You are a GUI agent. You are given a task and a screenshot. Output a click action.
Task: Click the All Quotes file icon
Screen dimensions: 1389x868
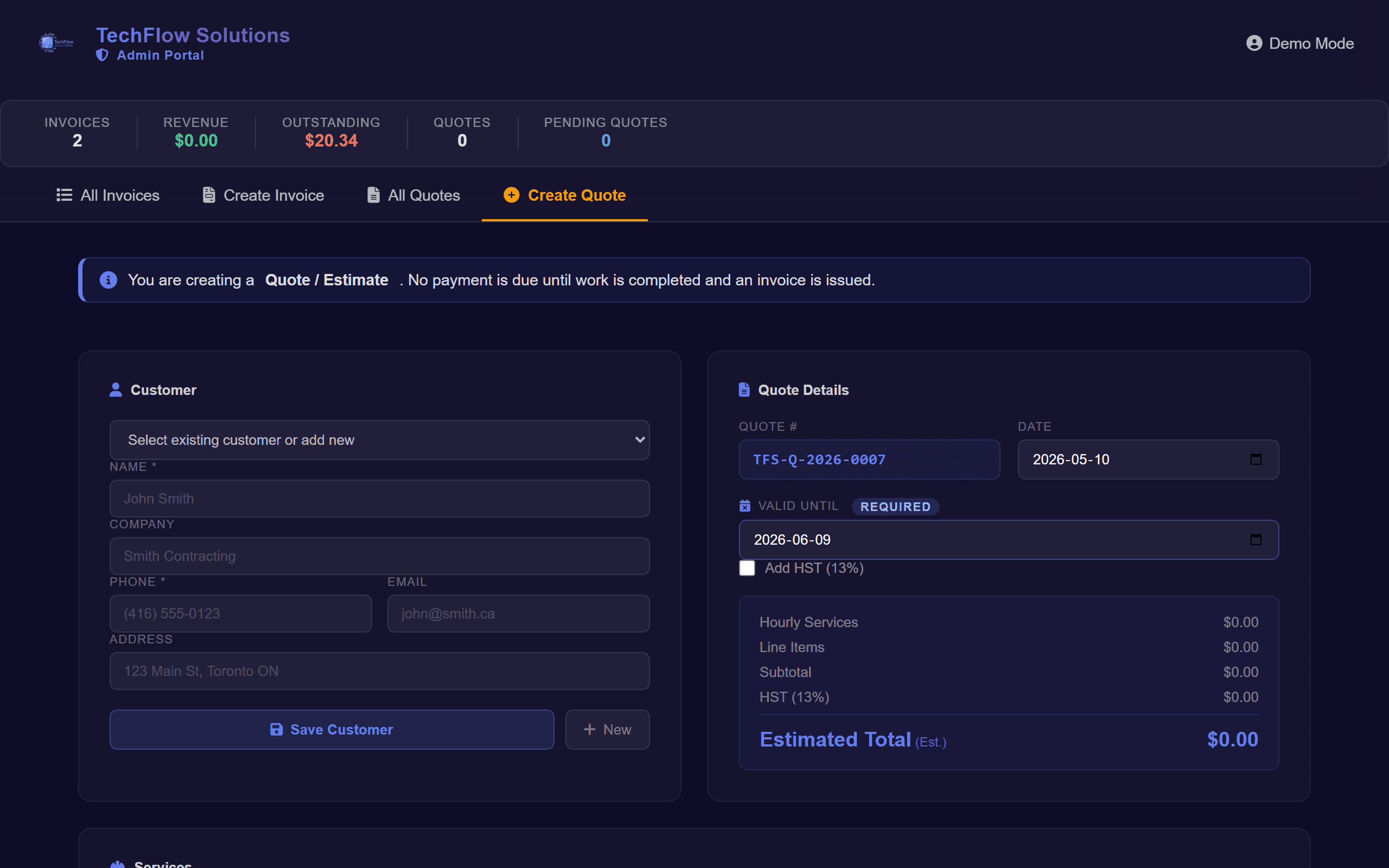pyautogui.click(x=373, y=195)
